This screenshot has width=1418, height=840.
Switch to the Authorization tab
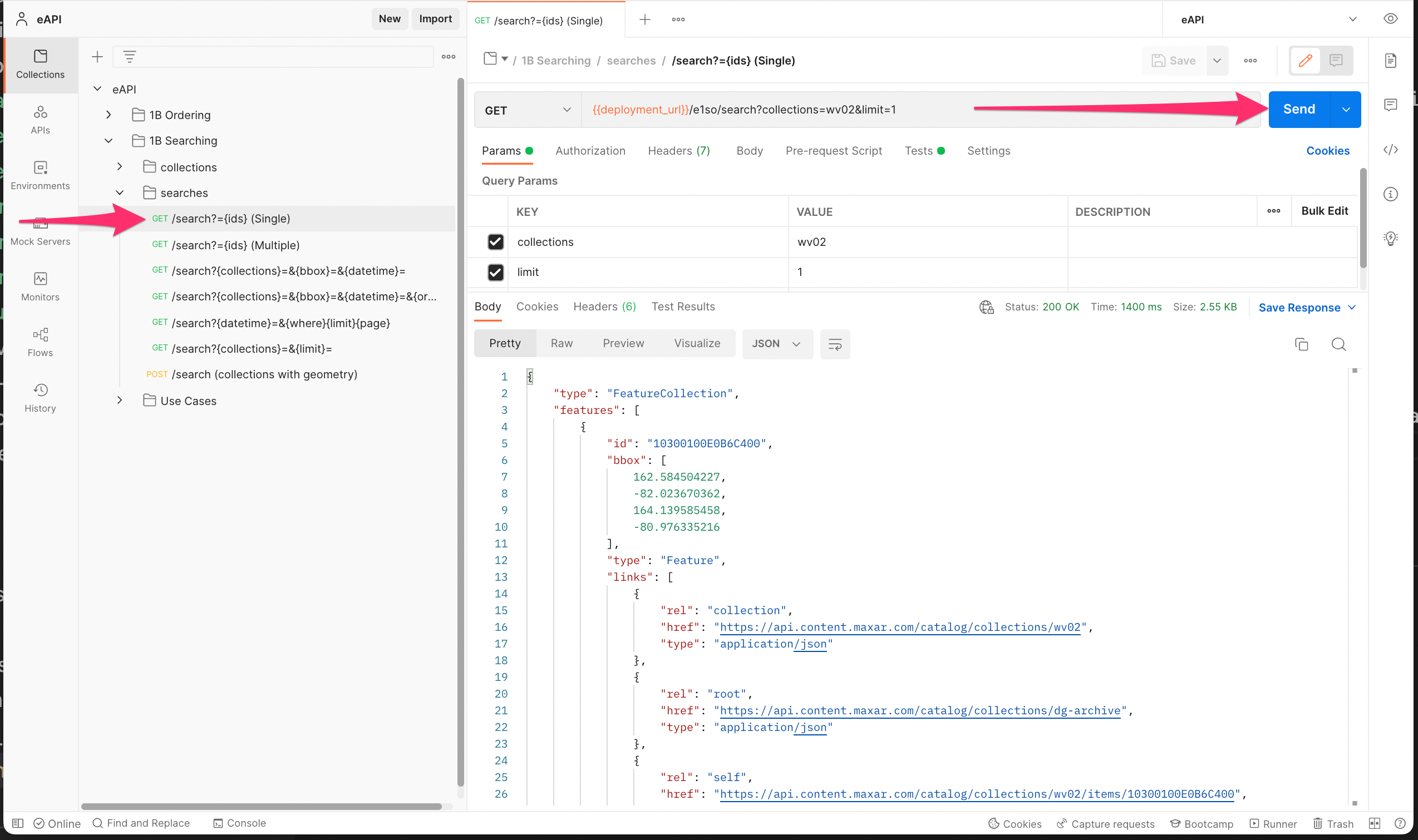(x=590, y=151)
